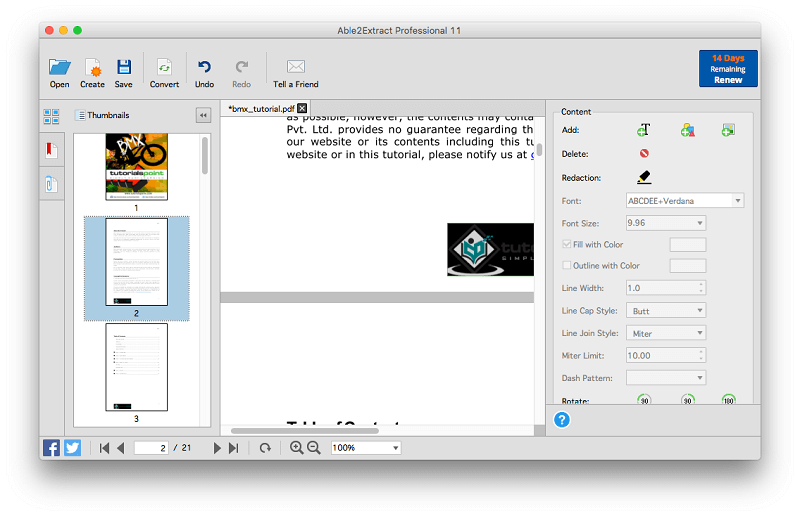The image size is (800, 516).
Task: Undo the last edit
Action: coord(204,67)
